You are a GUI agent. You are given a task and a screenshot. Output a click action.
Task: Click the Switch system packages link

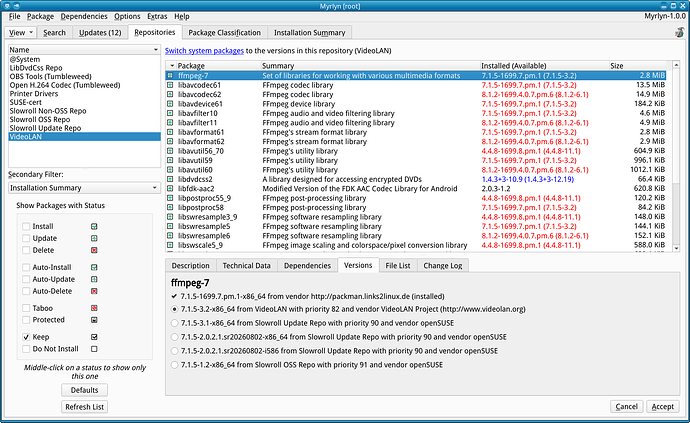(x=204, y=51)
